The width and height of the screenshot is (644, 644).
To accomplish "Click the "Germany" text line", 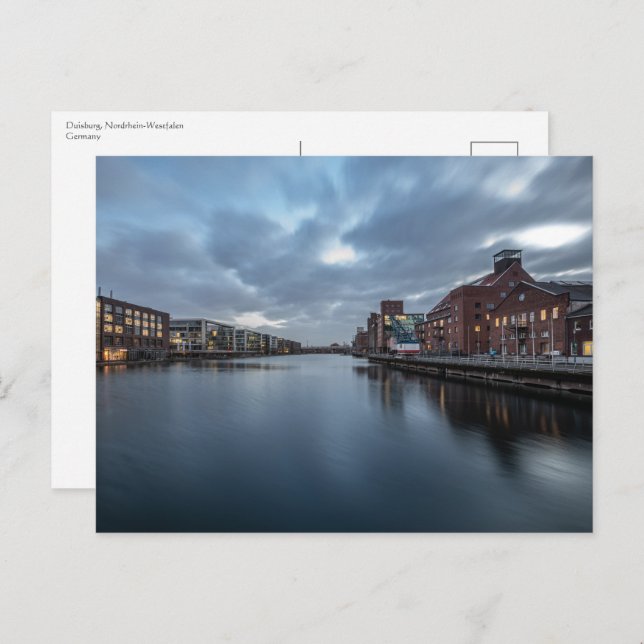I will [x=83, y=136].
